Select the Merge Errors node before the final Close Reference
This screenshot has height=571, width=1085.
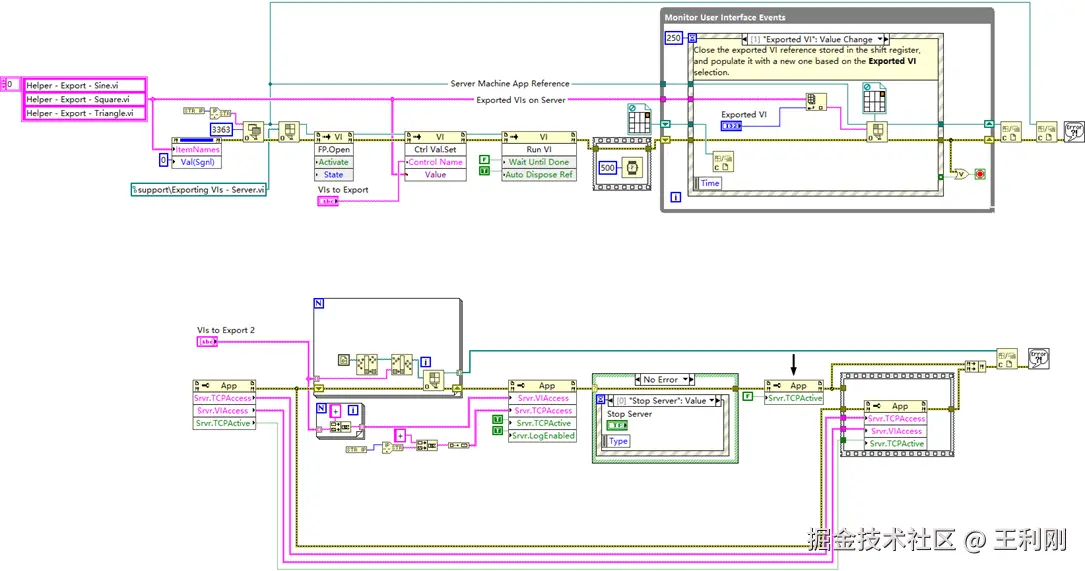coord(975,365)
